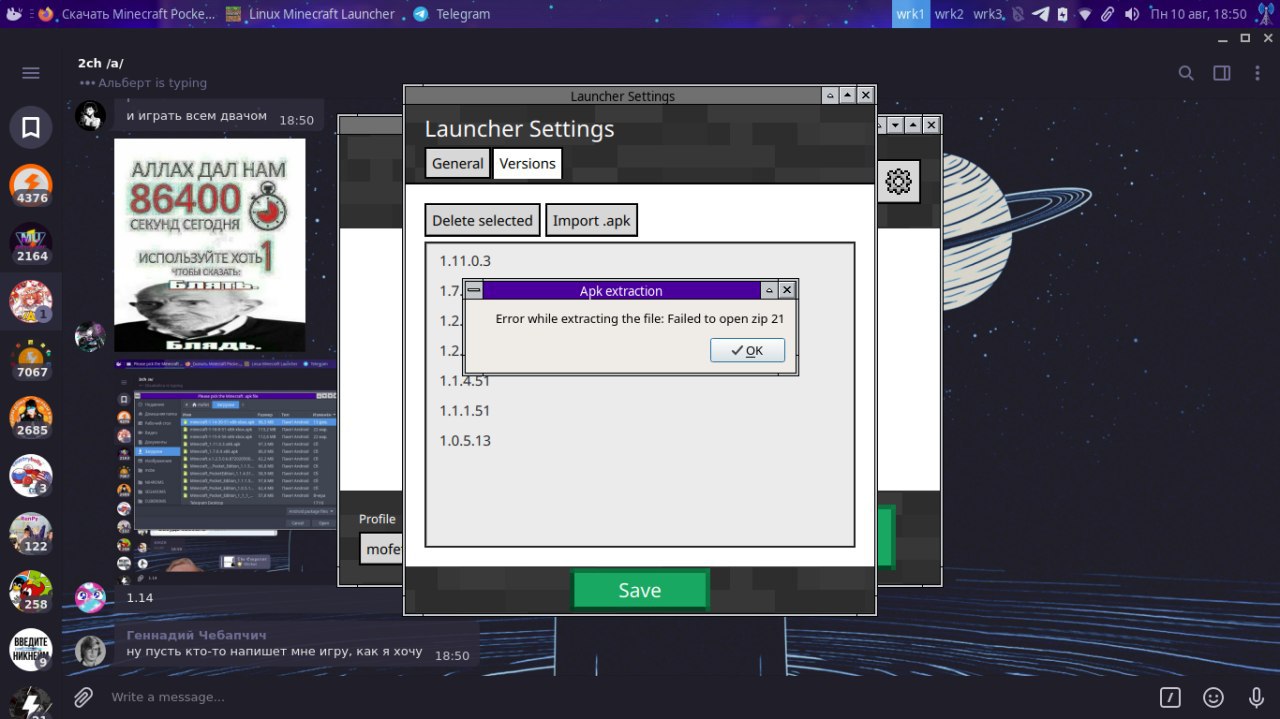
Task: Open the Wi-Fi network tray icon
Action: 1084,14
